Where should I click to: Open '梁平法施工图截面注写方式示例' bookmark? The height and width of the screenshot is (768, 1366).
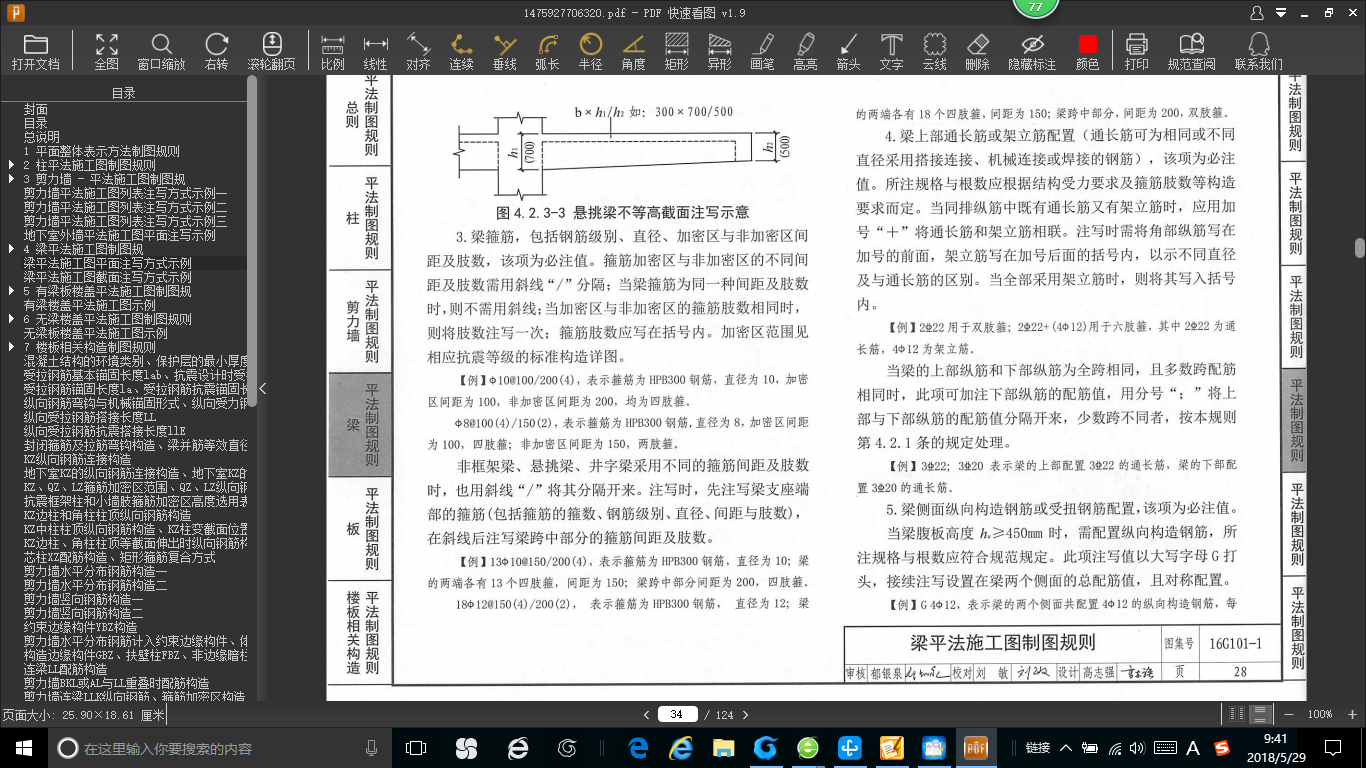(x=108, y=277)
